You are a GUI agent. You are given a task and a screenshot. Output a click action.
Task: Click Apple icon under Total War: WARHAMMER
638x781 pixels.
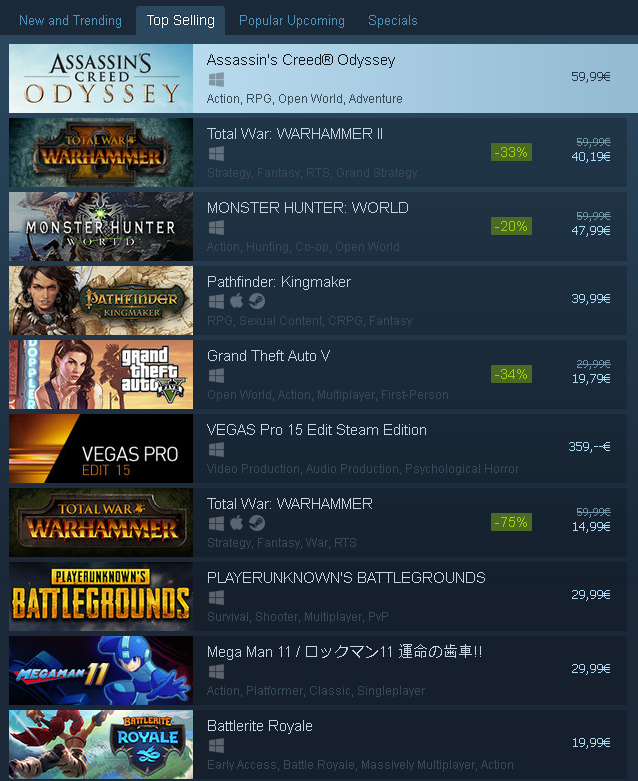click(237, 523)
